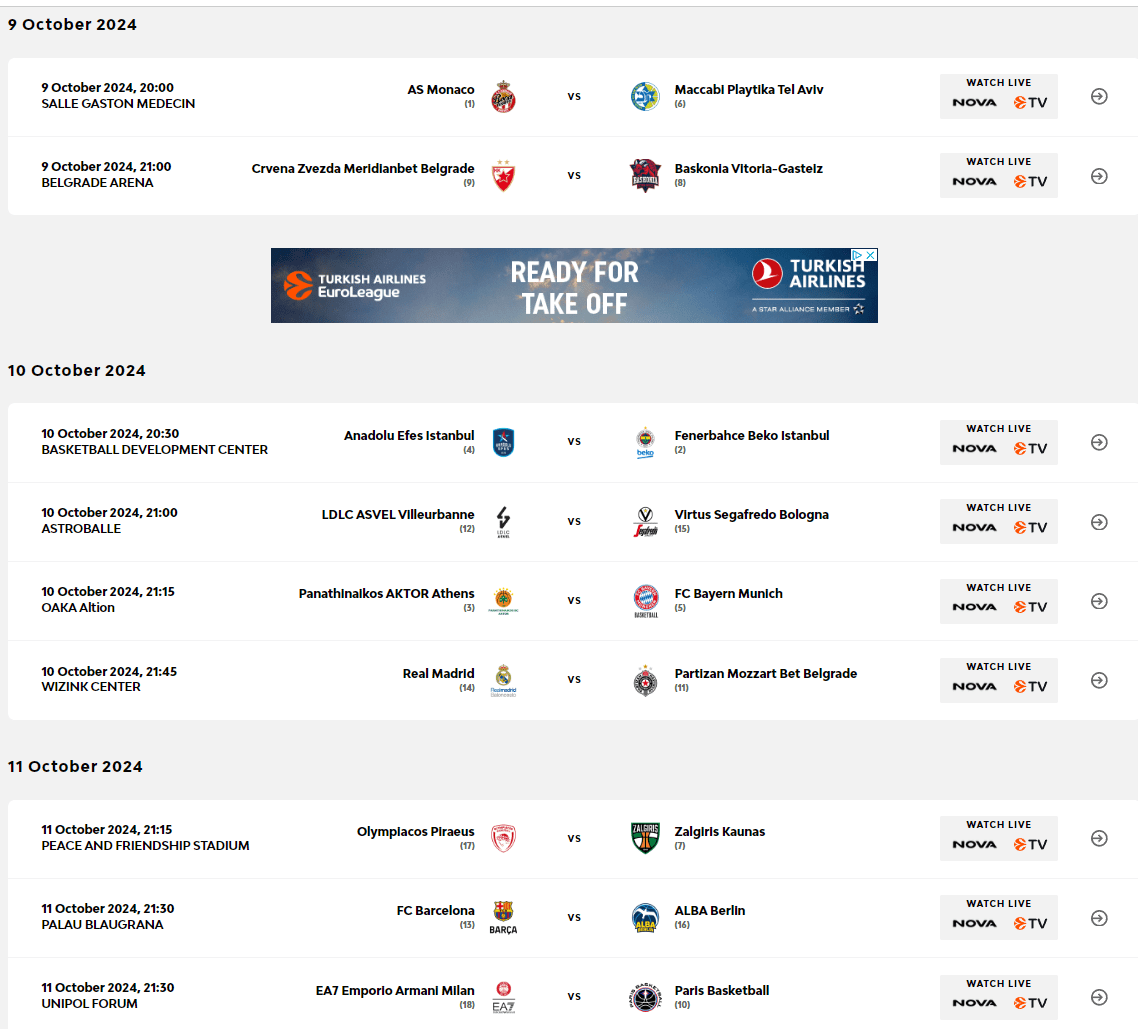
Task: Open Olympiacos vs Zalgiris game arrow
Action: [1099, 838]
